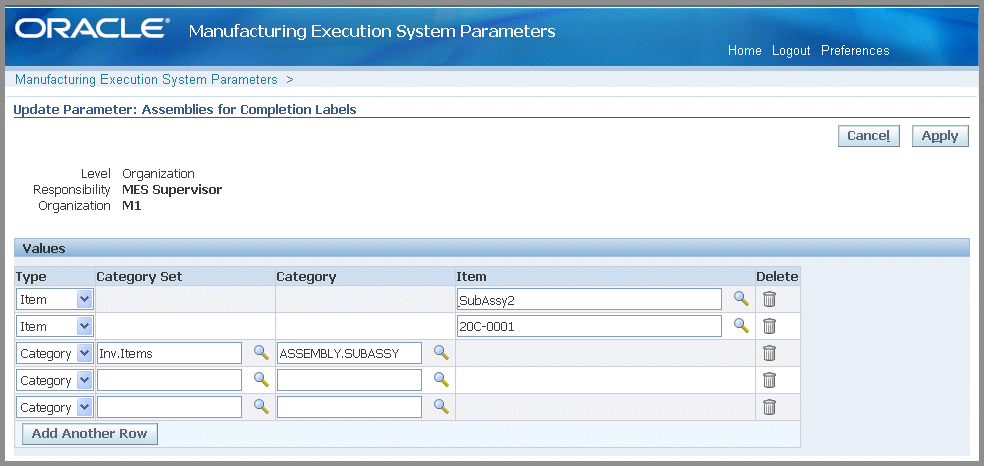The image size is (984, 466).
Task: Edit the Inv.Items category set field
Action: coord(169,353)
